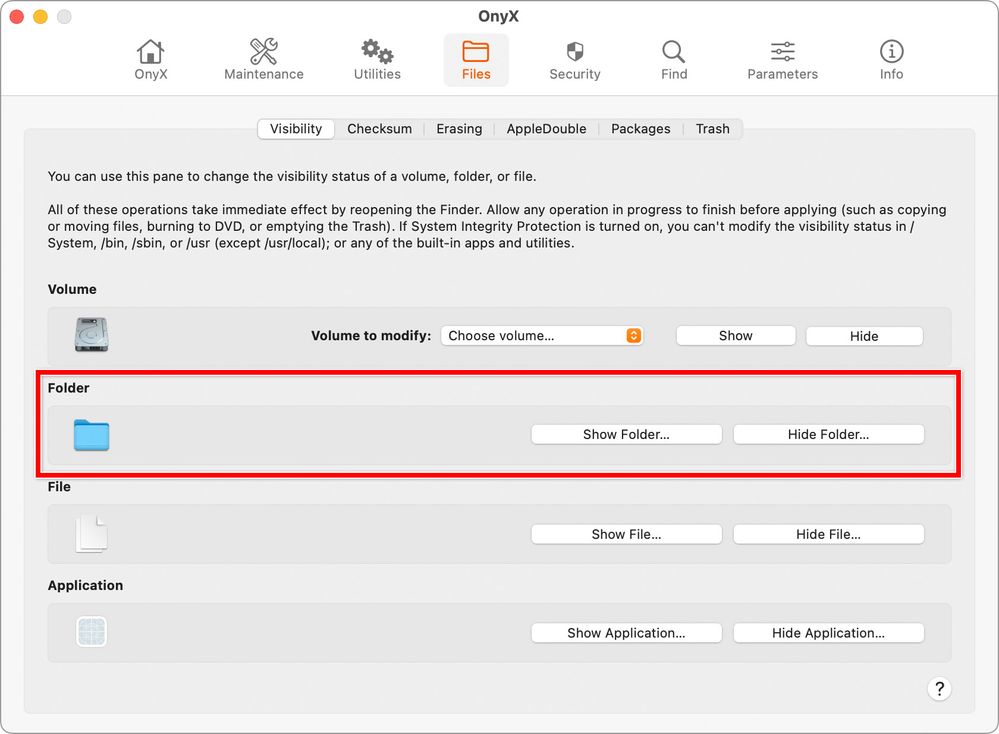Click the blank document file icon

92,534
